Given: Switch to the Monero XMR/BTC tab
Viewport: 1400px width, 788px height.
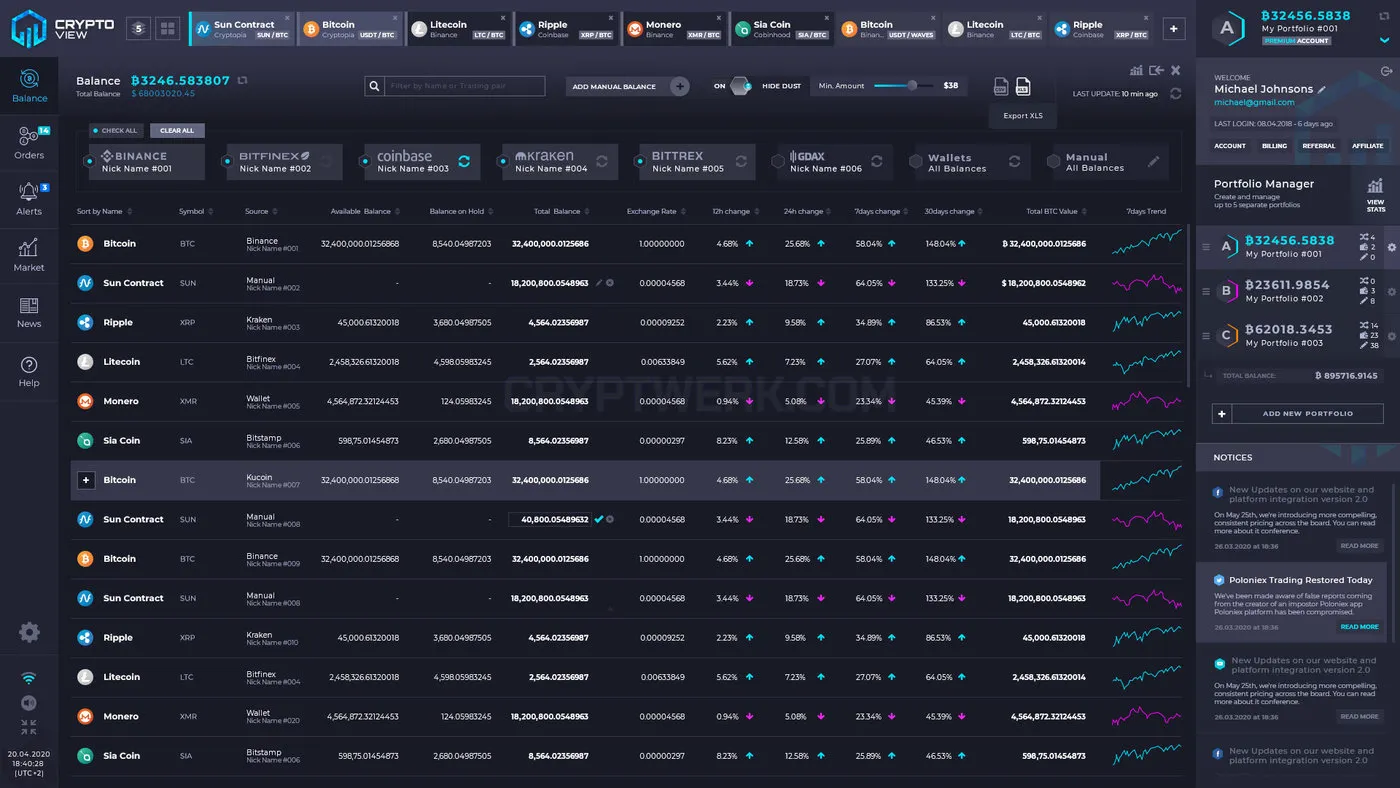Looking at the screenshot, I should (673, 29).
